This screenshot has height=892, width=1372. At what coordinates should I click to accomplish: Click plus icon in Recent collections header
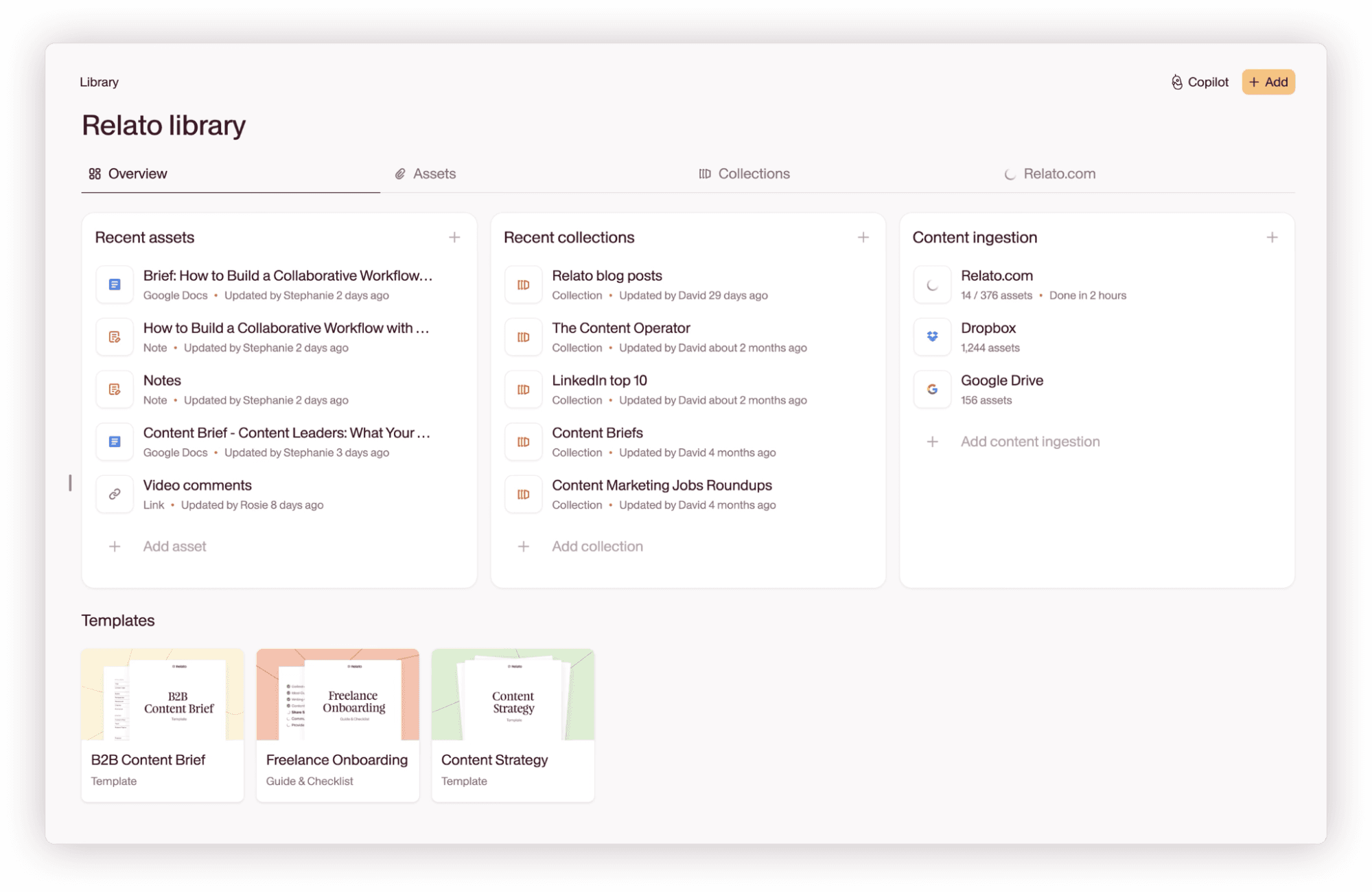pos(863,238)
